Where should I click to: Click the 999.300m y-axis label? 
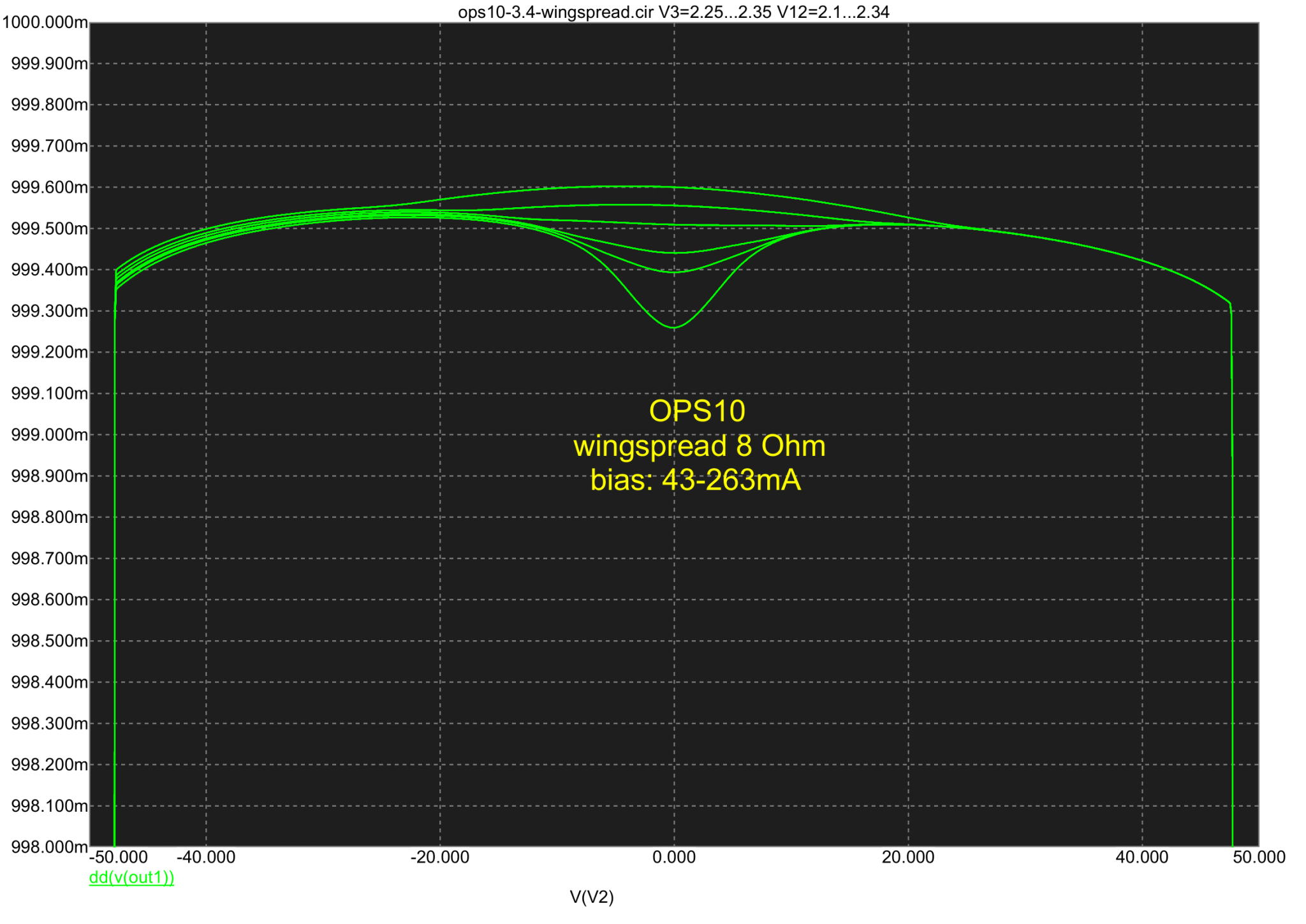[x=50, y=311]
